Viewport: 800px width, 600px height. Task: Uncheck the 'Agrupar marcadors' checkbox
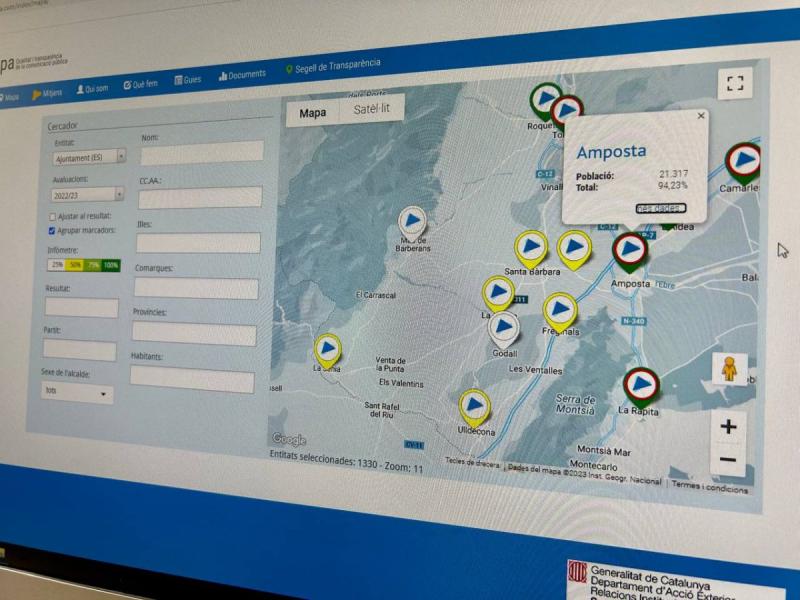pos(52,230)
